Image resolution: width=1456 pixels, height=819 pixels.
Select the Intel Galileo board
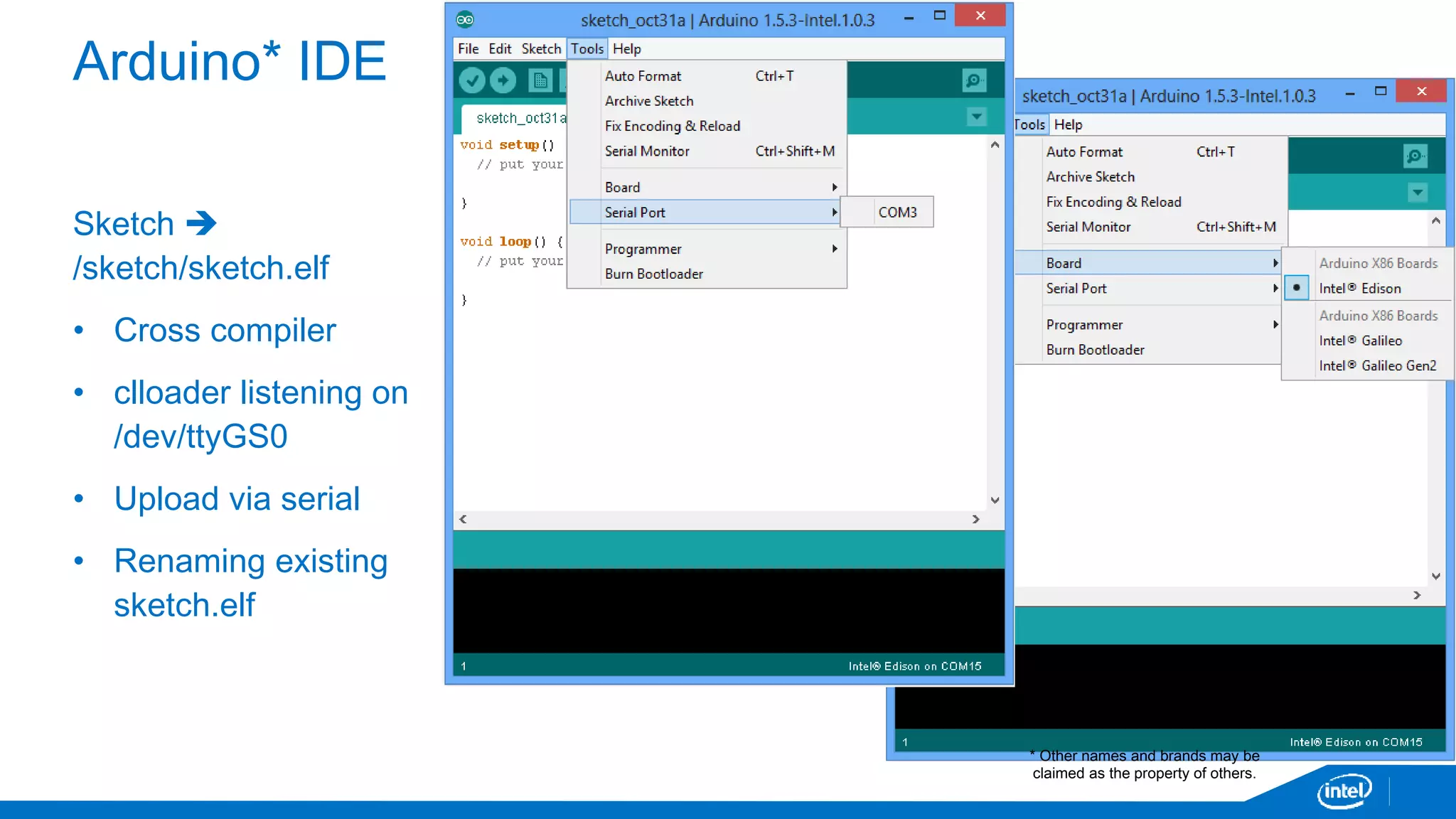pos(1368,341)
